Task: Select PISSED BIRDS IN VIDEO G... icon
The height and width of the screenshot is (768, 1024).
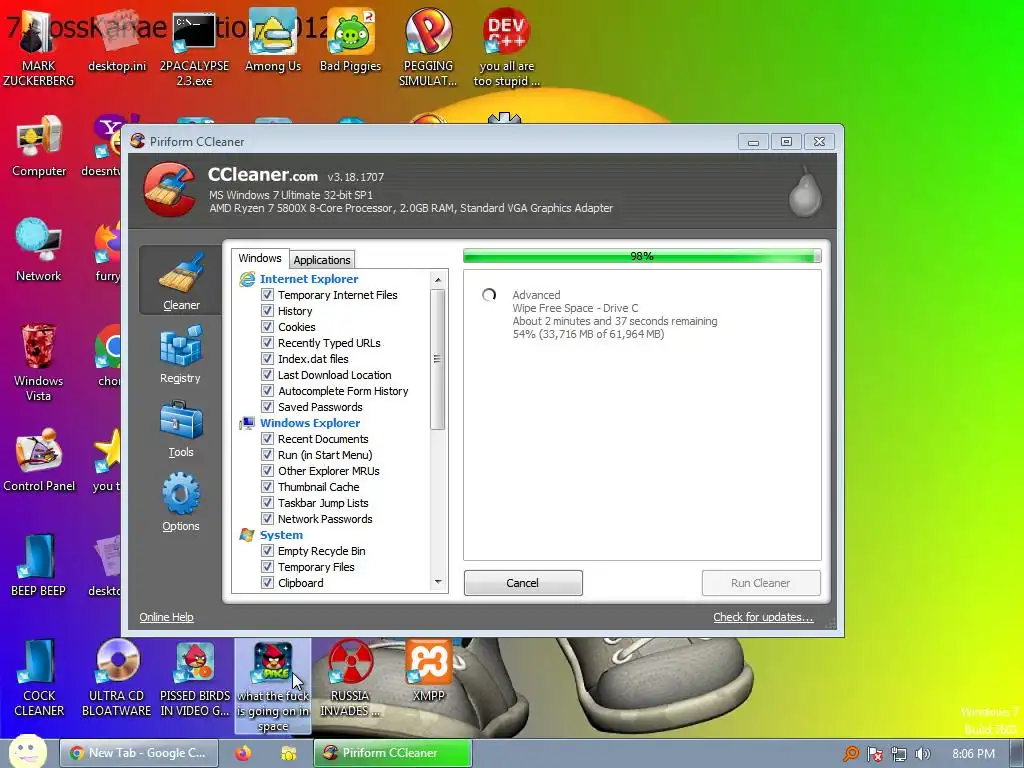Action: 195,678
